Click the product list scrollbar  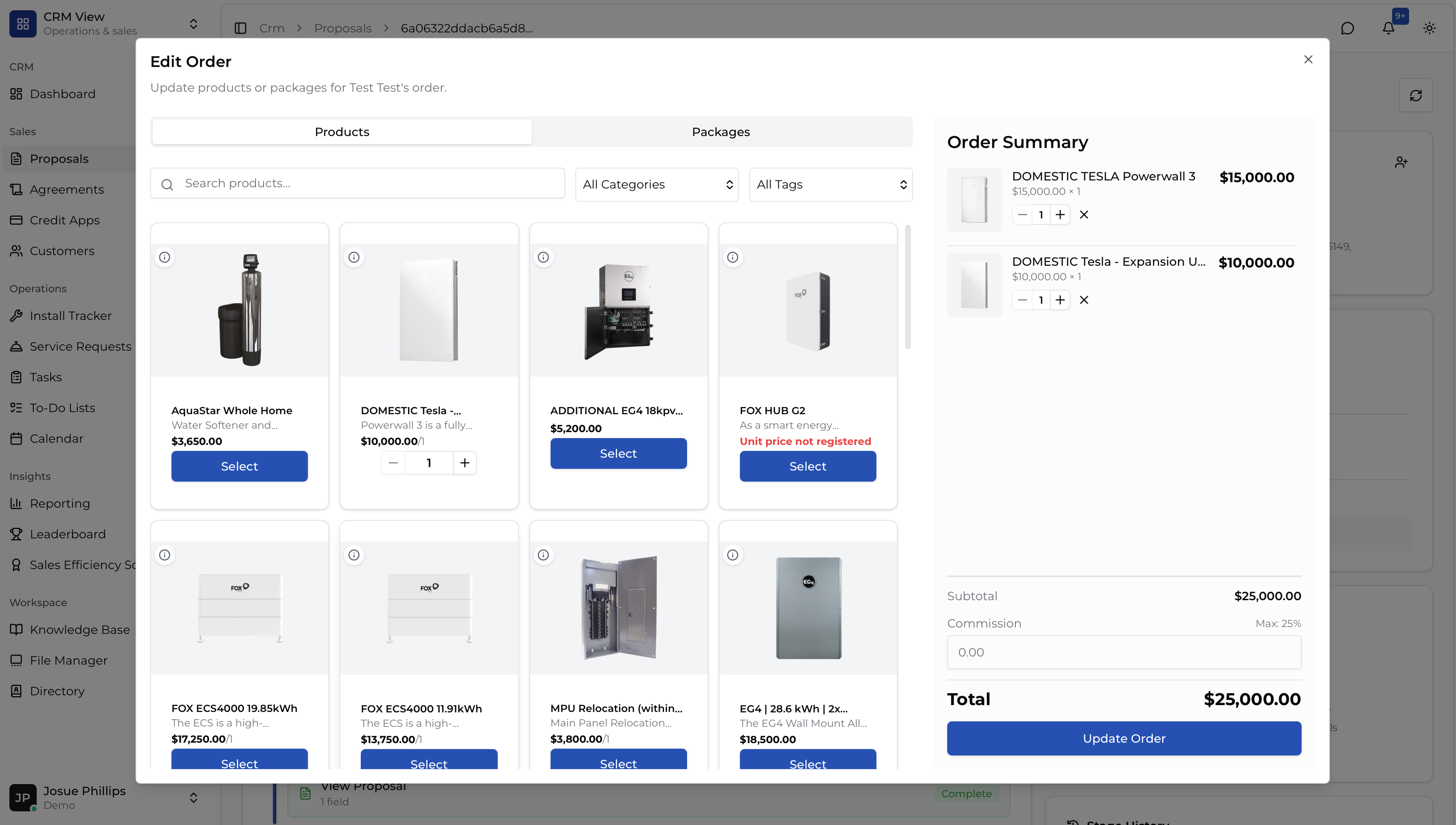pos(908,287)
